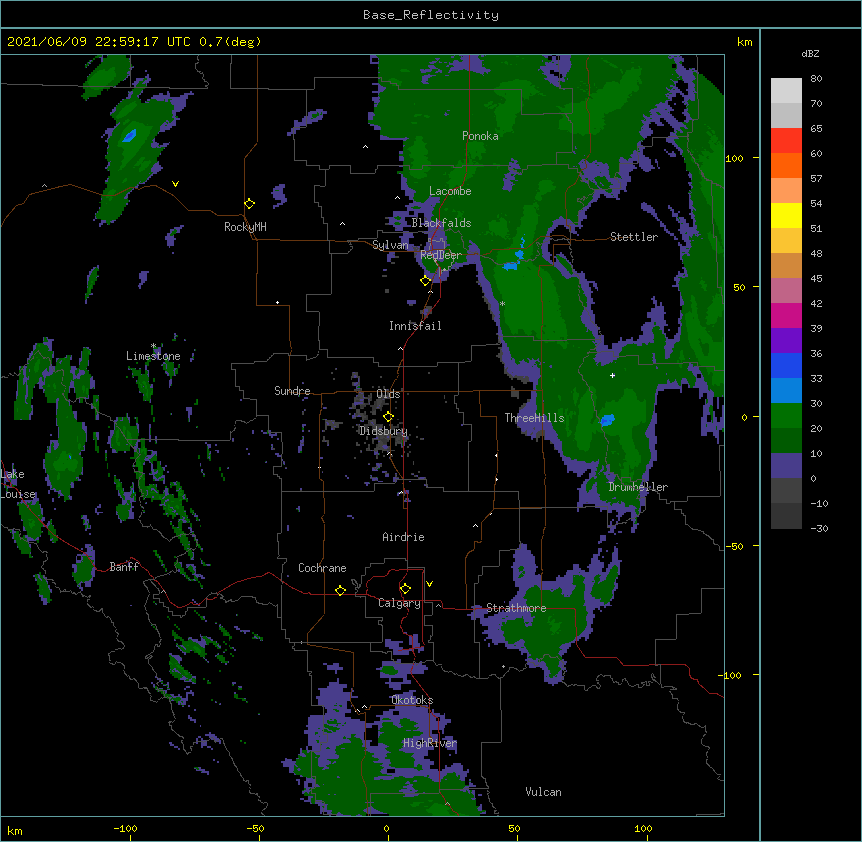Click the Base_Reflectivity title text
The width and height of the screenshot is (862, 842).
point(431,15)
